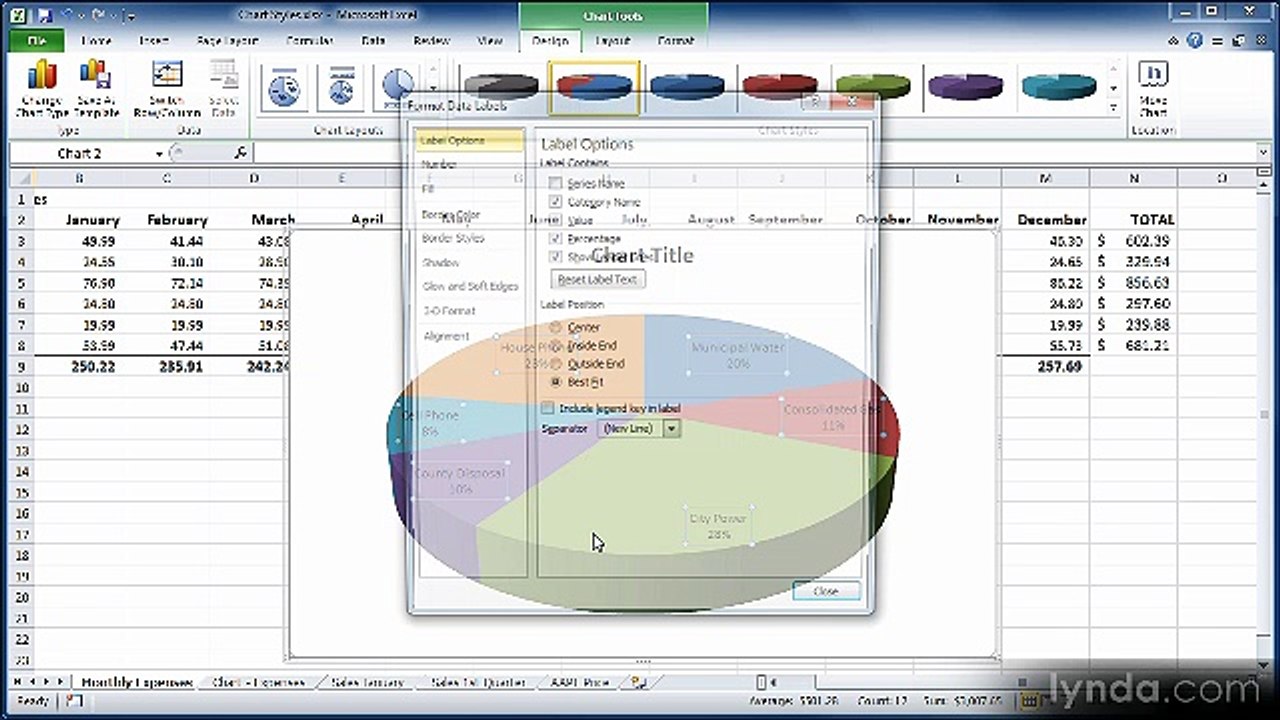This screenshot has height=720, width=1280.
Task: Click the Reset Label Text button
Action: tap(600, 279)
